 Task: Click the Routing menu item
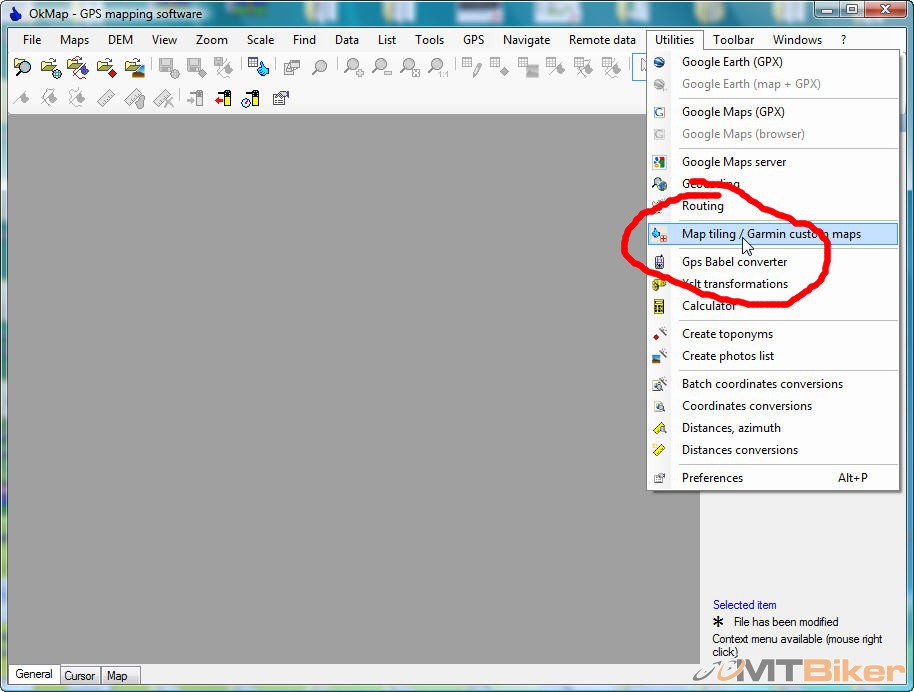click(702, 206)
